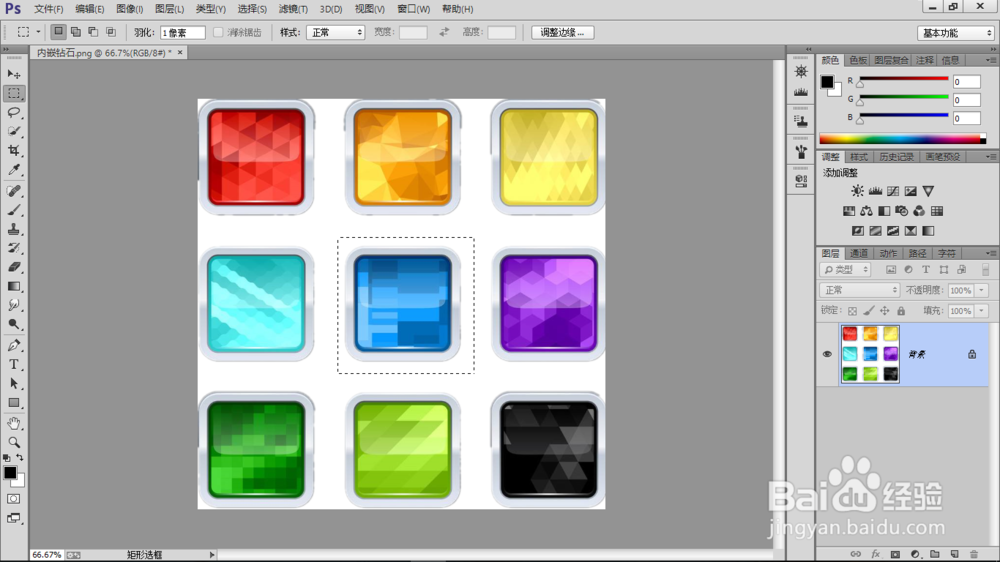Viewport: 1000px width, 562px height.
Task: Select the Rectangular Marquee tool
Action: 13,94
